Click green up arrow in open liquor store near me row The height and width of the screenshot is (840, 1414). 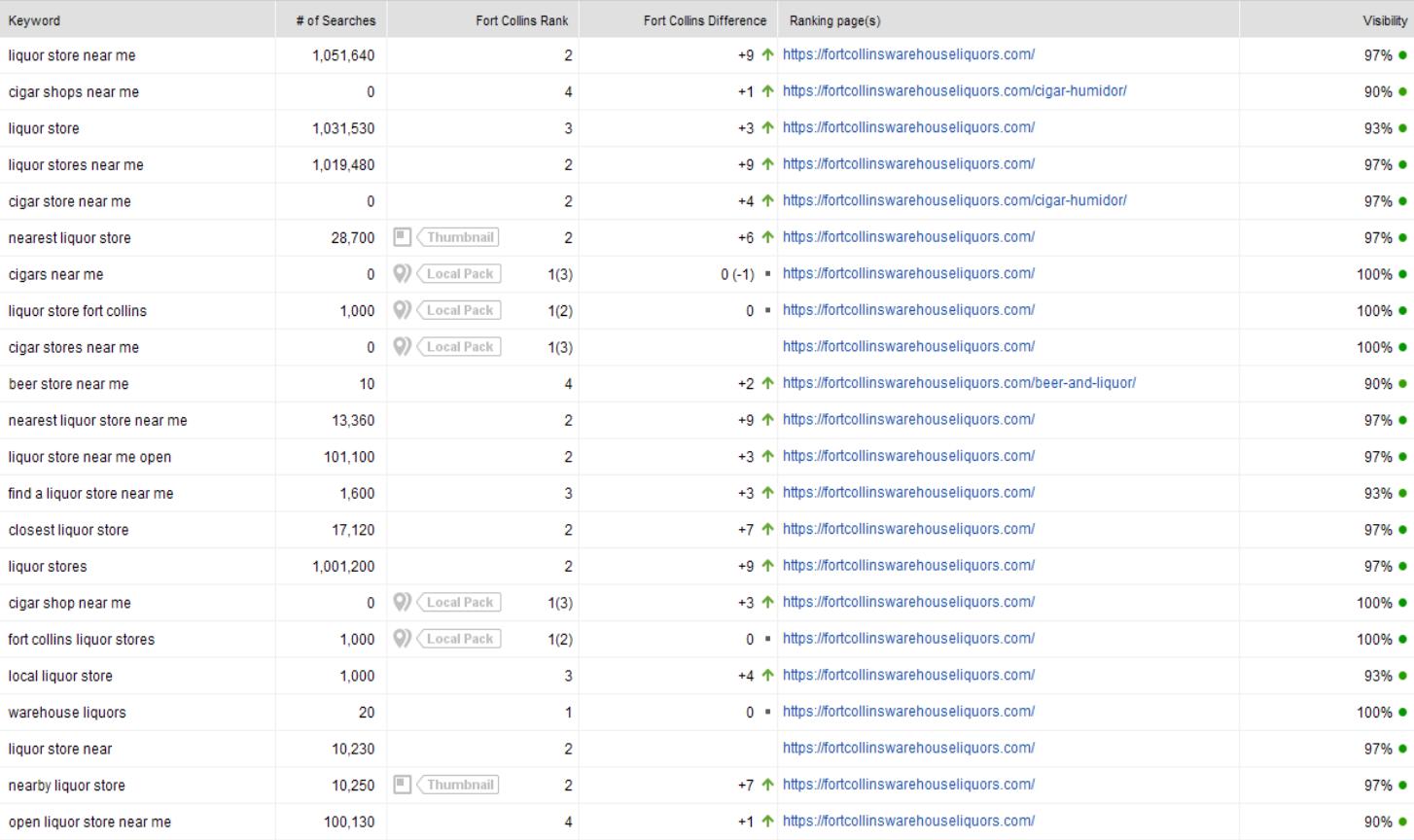tap(768, 822)
